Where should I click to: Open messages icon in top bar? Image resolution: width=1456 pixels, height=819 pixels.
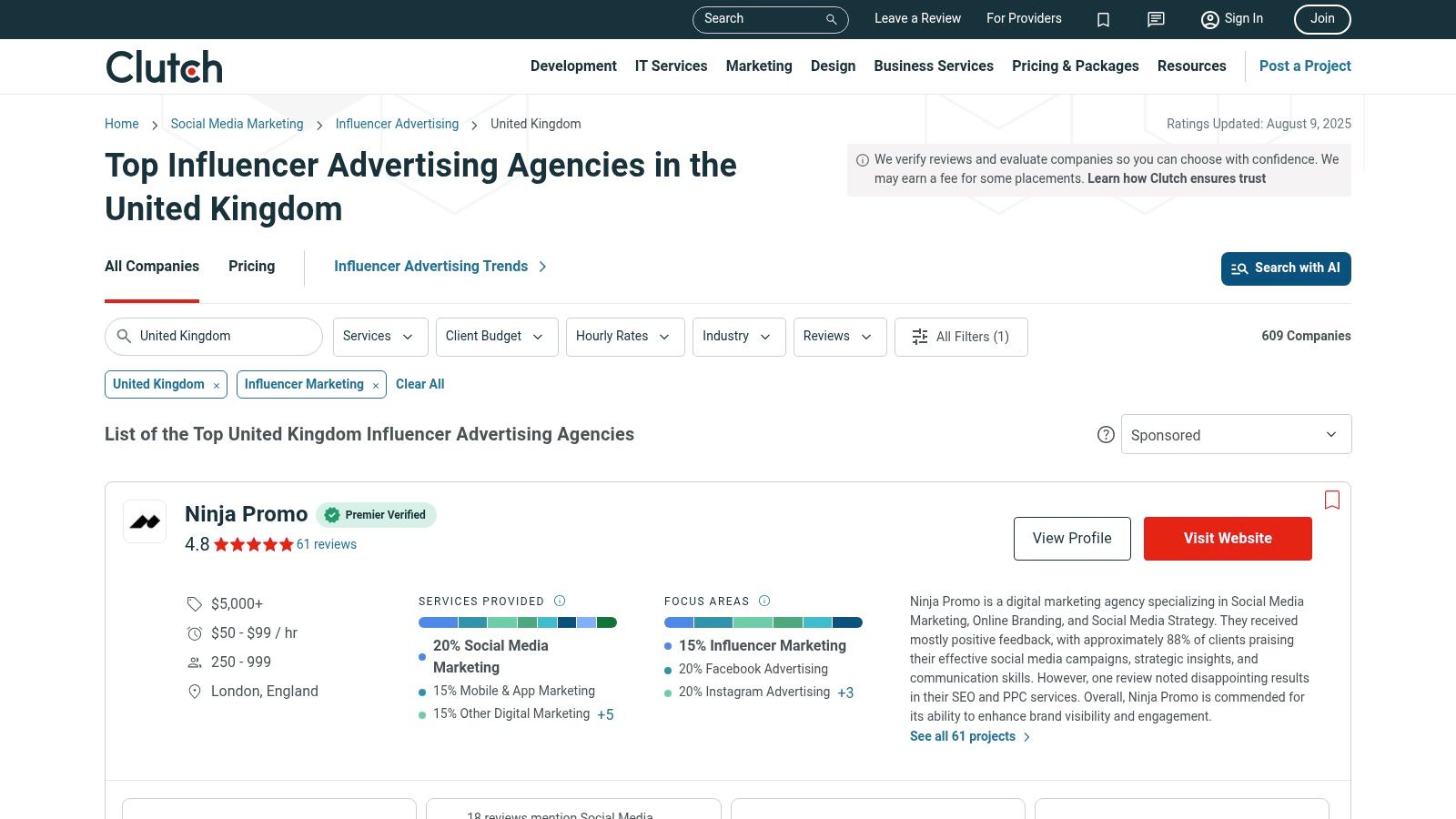(1156, 19)
